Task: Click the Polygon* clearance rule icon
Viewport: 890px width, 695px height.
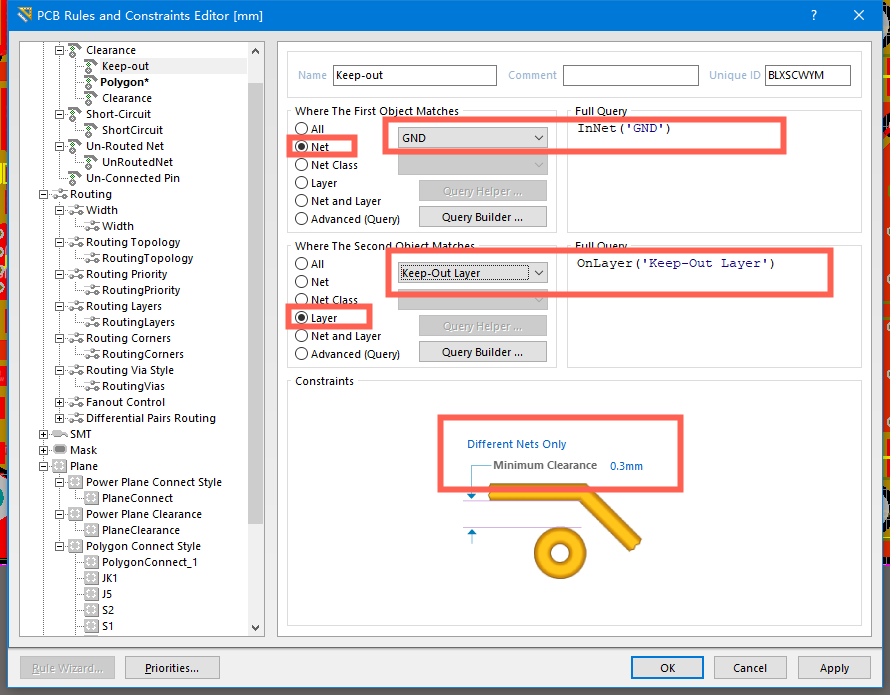Action: pos(90,82)
